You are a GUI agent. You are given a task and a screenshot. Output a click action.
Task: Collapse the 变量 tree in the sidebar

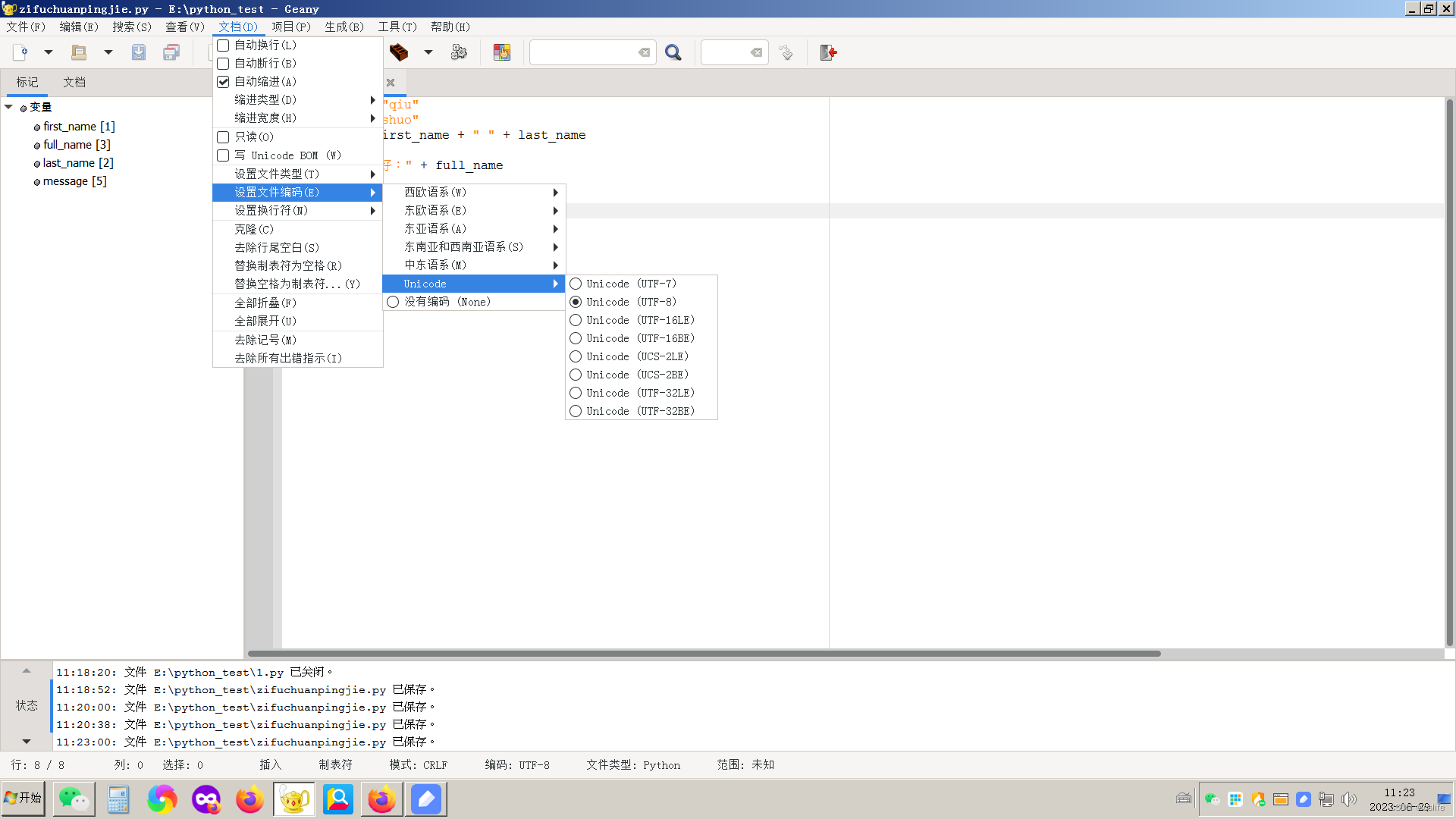coord(9,107)
